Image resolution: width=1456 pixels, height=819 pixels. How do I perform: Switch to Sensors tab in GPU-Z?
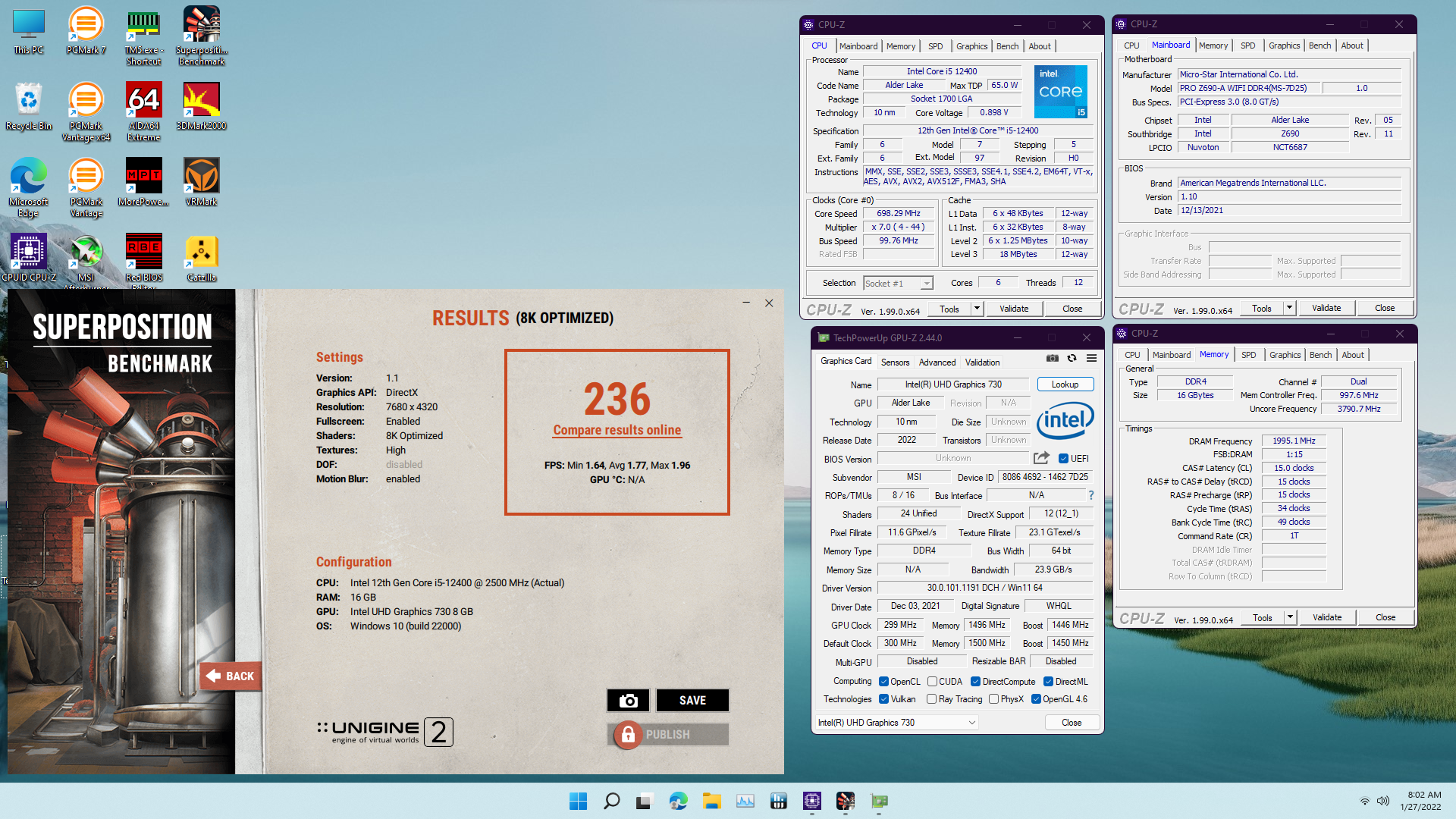895,362
